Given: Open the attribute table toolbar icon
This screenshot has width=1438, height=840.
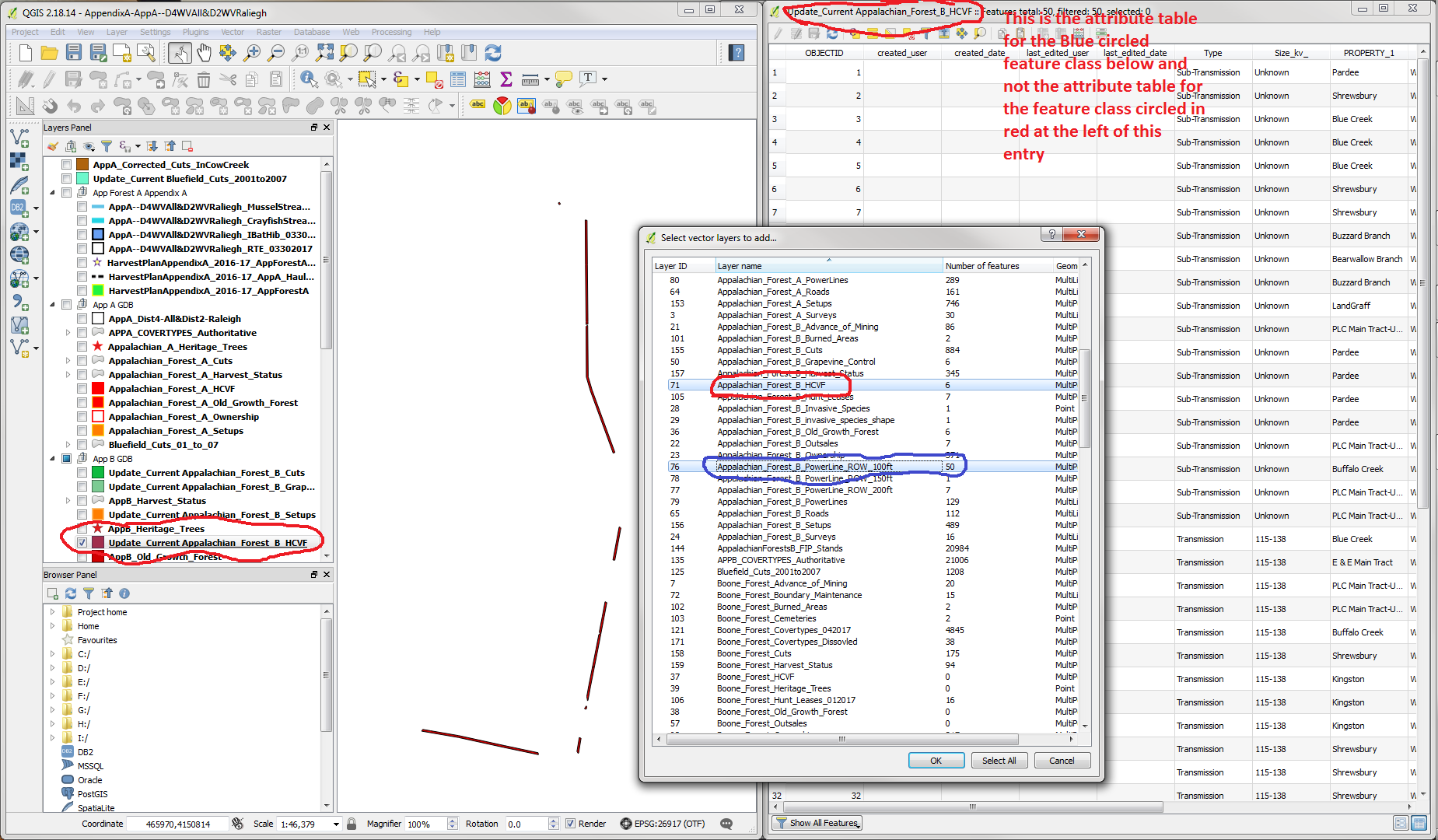Looking at the screenshot, I should pyautogui.click(x=458, y=79).
